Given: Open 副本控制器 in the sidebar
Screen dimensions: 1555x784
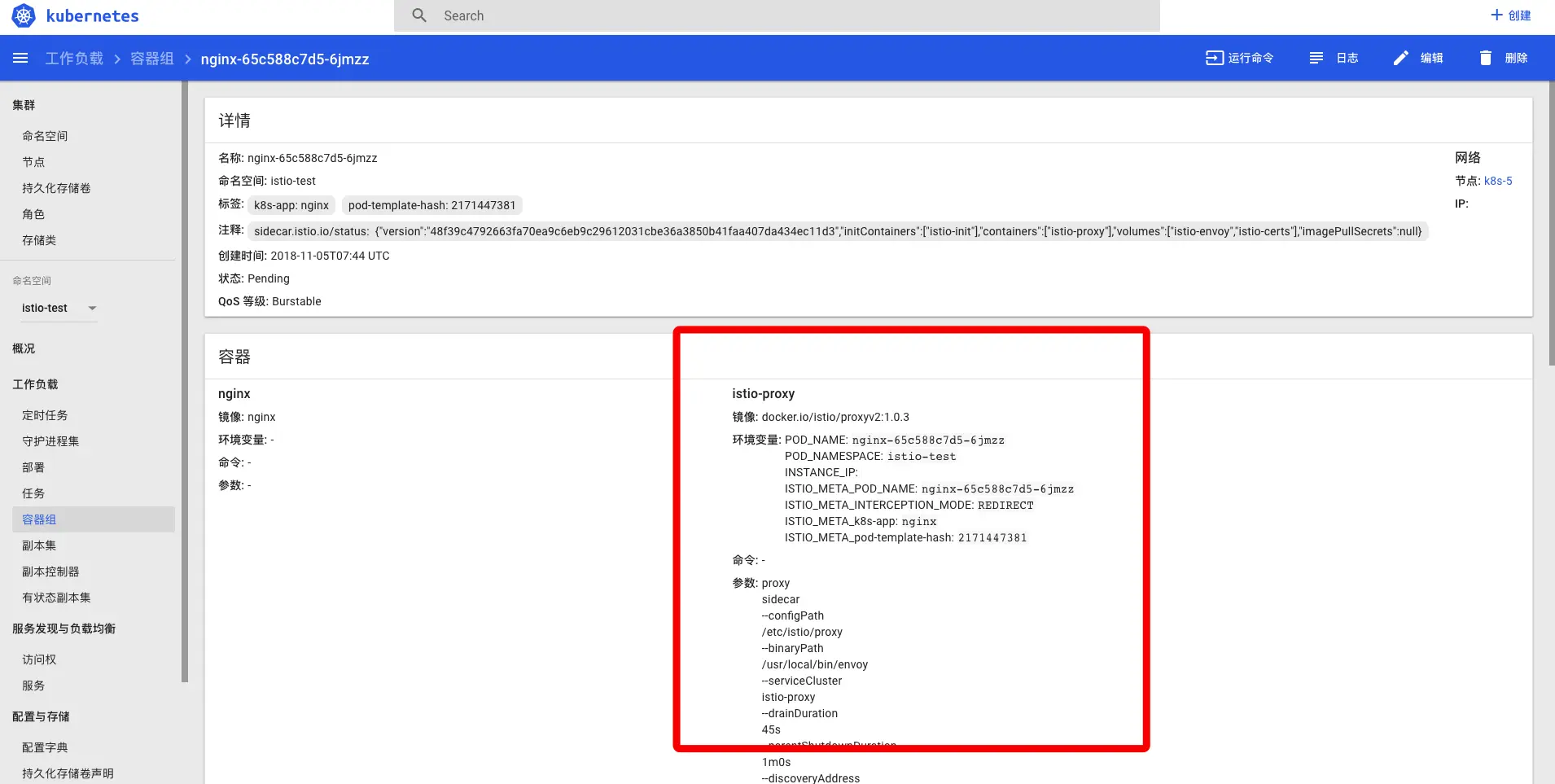Looking at the screenshot, I should tap(50, 572).
